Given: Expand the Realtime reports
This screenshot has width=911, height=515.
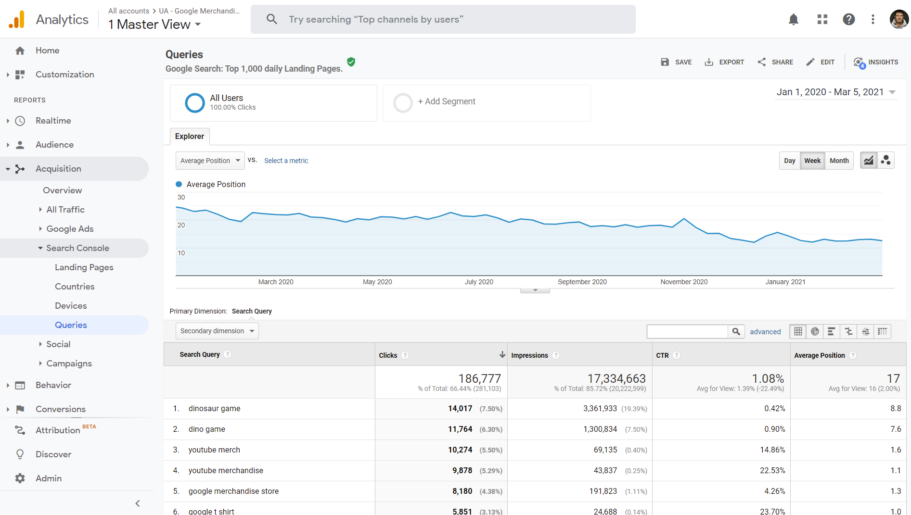Looking at the screenshot, I should point(8,121).
